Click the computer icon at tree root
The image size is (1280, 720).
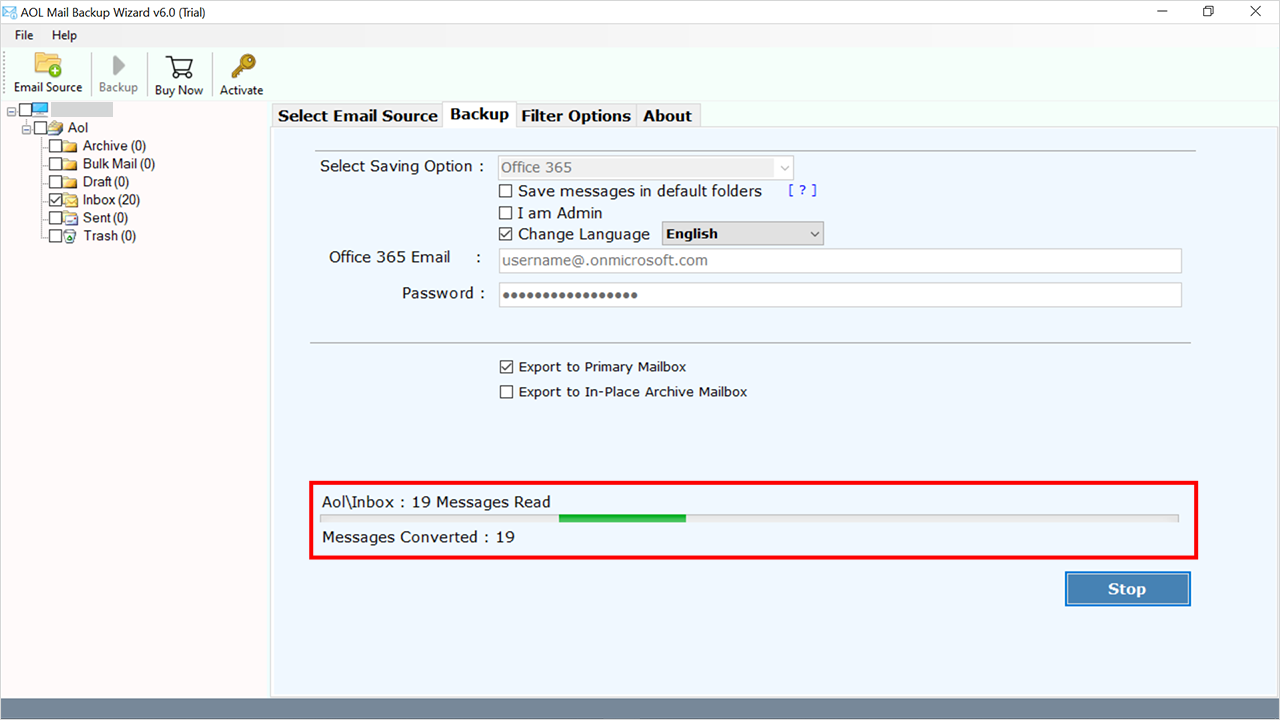pos(40,110)
